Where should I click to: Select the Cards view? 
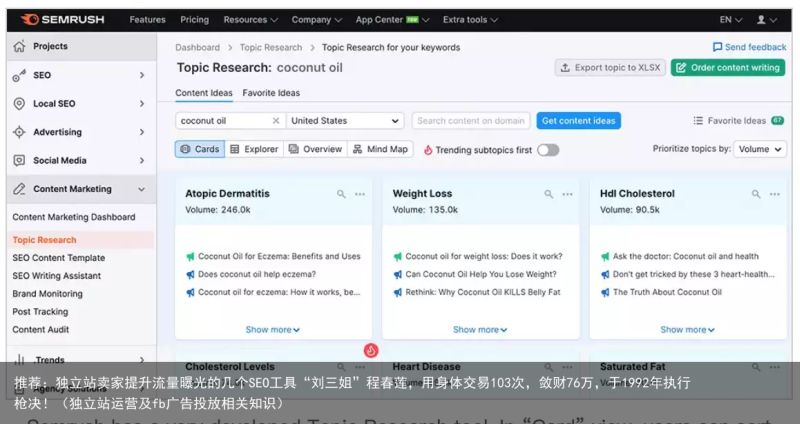pyautogui.click(x=199, y=149)
